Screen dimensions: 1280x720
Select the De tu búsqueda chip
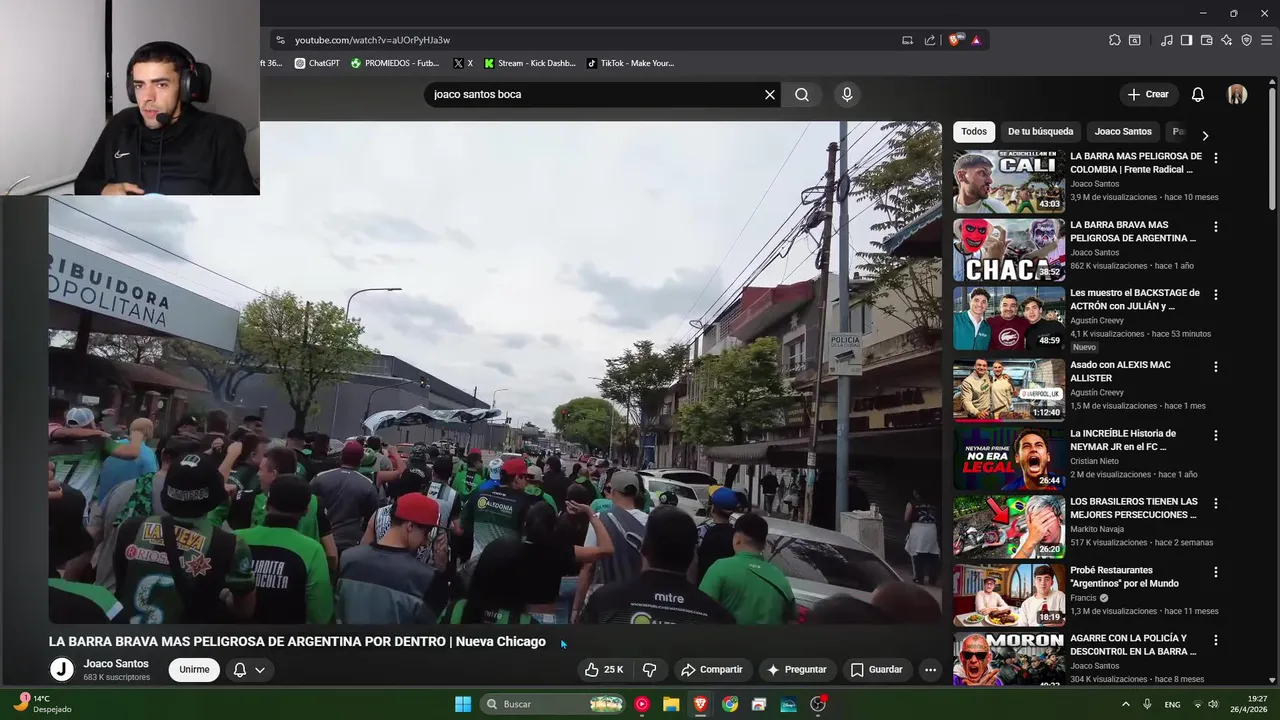(x=1040, y=132)
